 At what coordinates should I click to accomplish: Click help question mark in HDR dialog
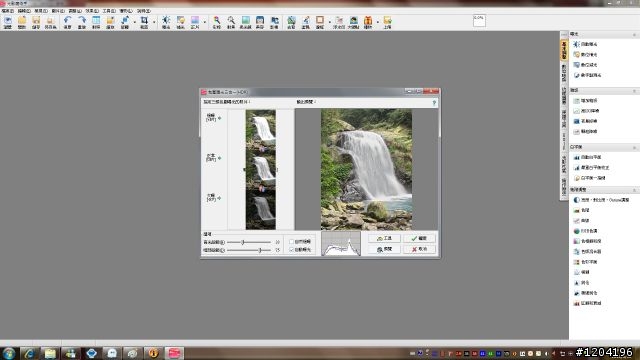(434, 103)
